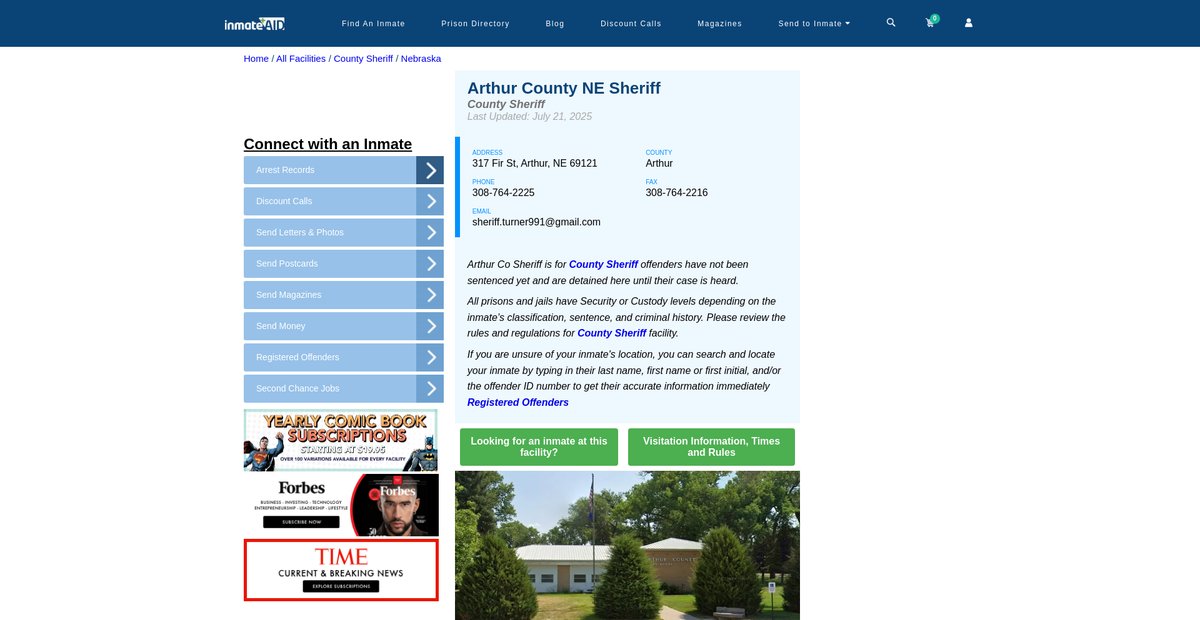The height and width of the screenshot is (620, 1200).
Task: Open County Sheriff breadcrumb link
Action: coord(363,59)
